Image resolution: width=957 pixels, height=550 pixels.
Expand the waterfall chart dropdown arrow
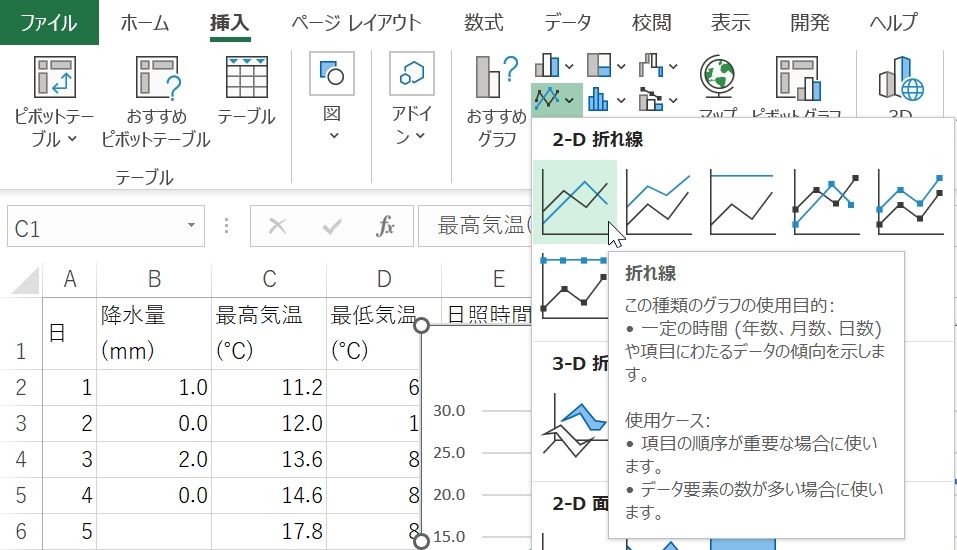tap(673, 67)
